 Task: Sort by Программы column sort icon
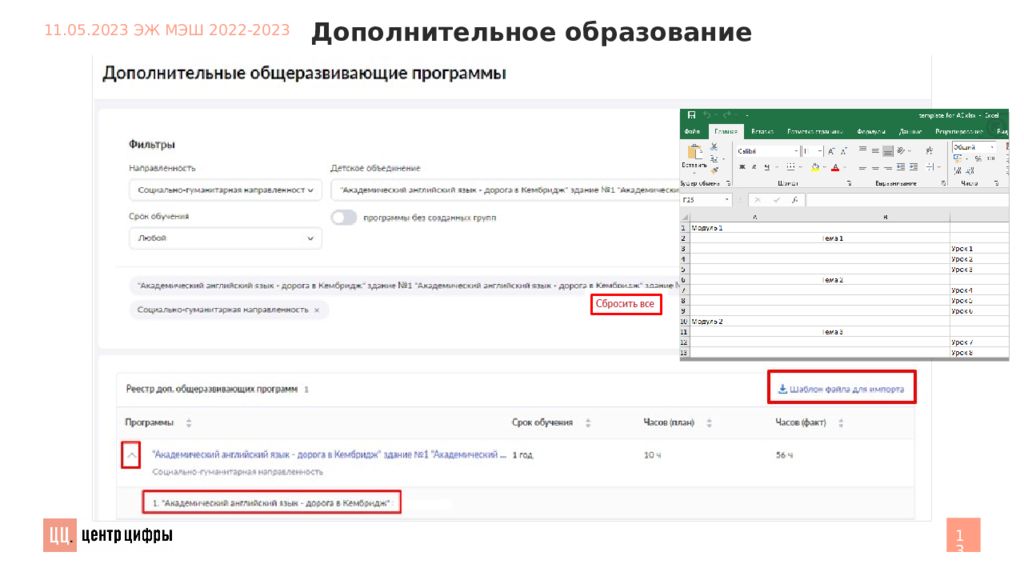[x=189, y=422]
